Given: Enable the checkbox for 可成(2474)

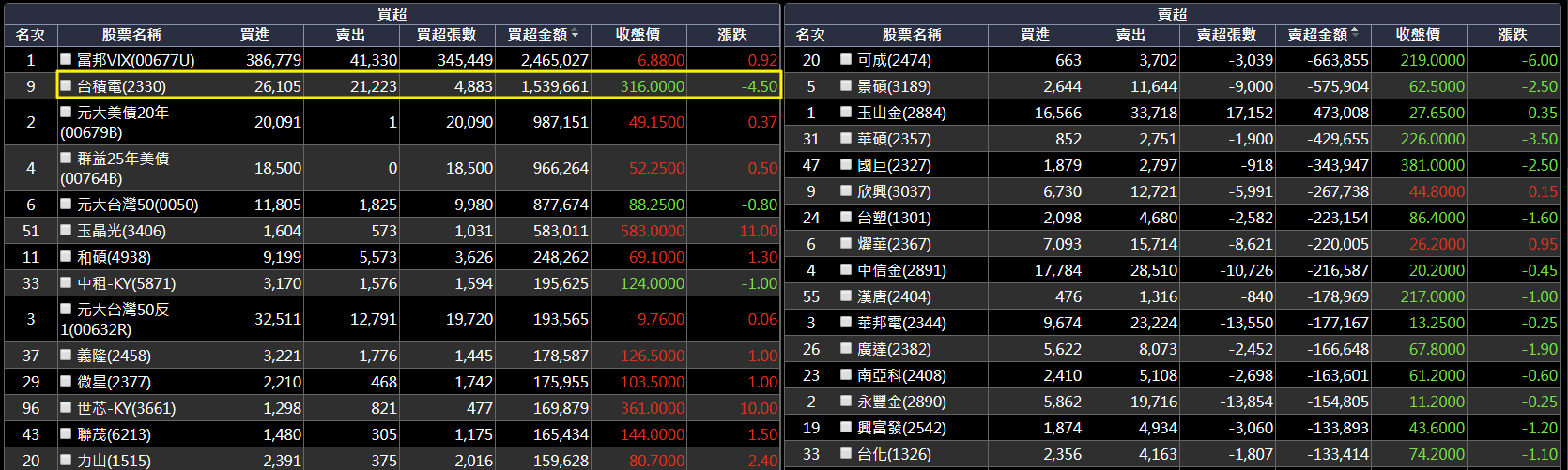Looking at the screenshot, I should pyautogui.click(x=846, y=59).
